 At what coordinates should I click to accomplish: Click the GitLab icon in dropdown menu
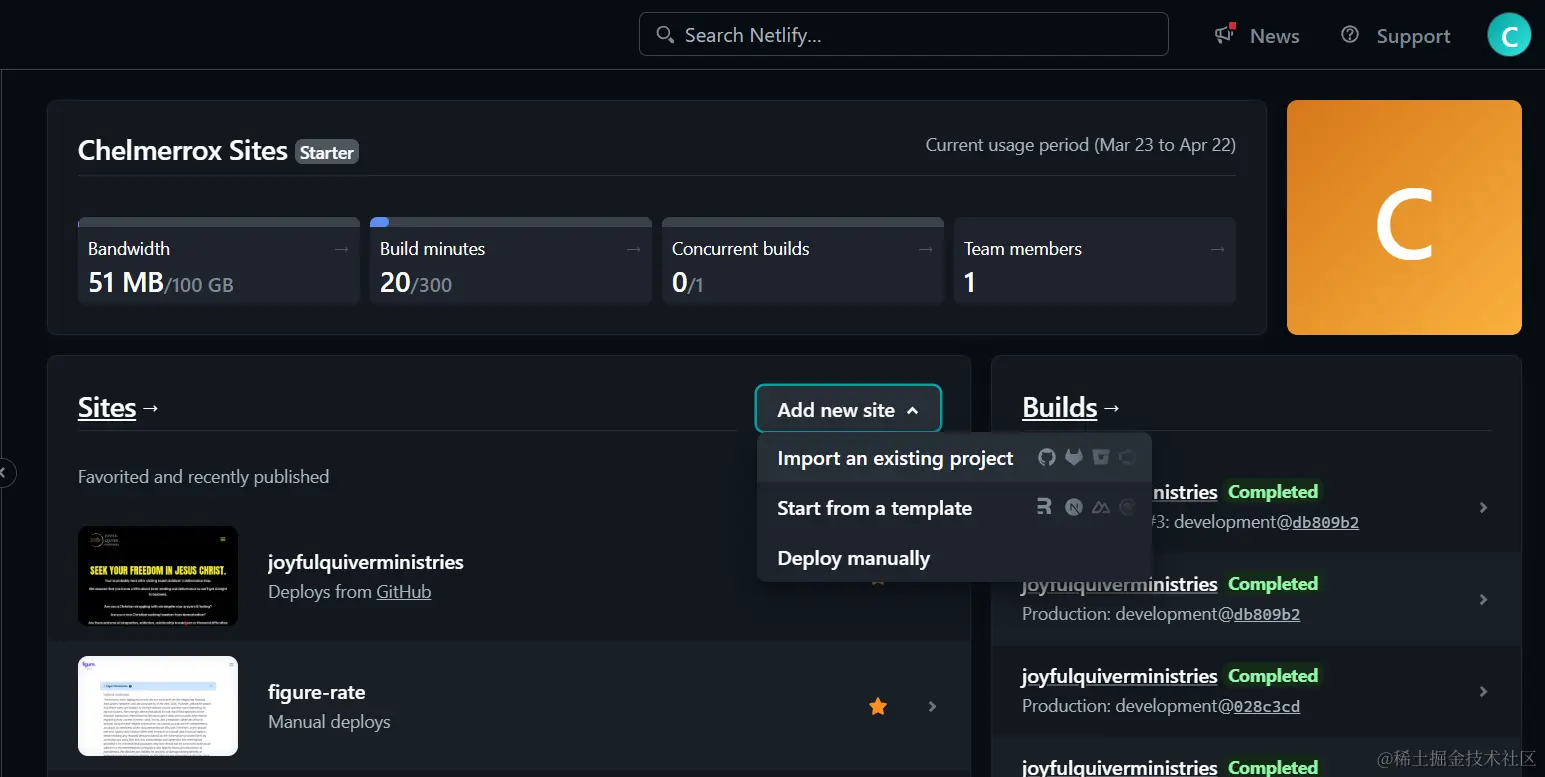[x=1073, y=458]
